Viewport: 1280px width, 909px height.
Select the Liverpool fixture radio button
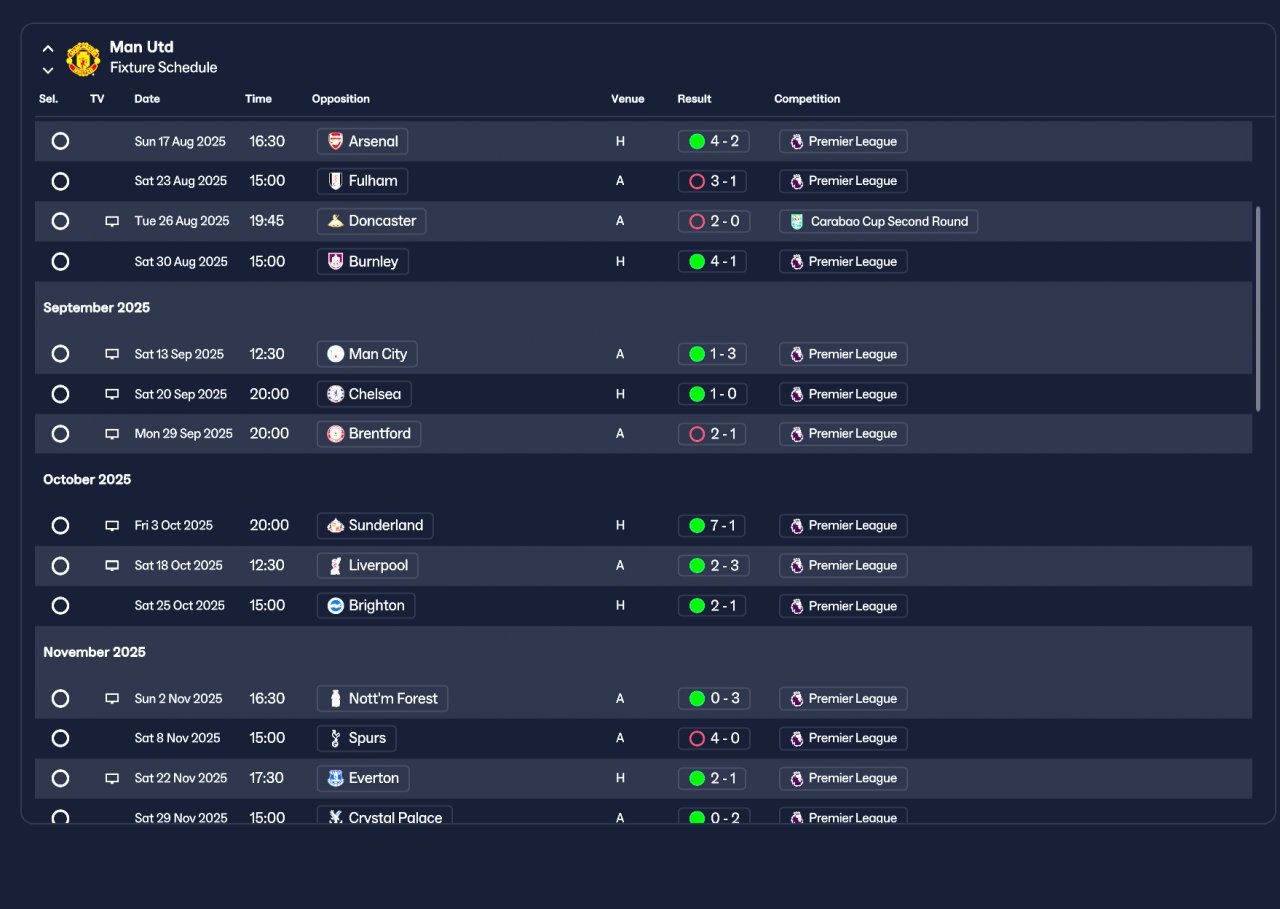[60, 565]
